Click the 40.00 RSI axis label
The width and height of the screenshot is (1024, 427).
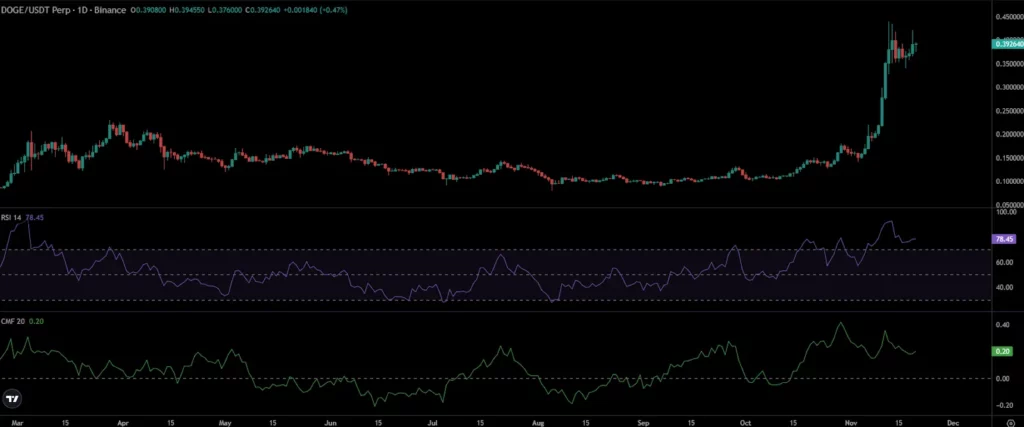pyautogui.click(x=1004, y=287)
